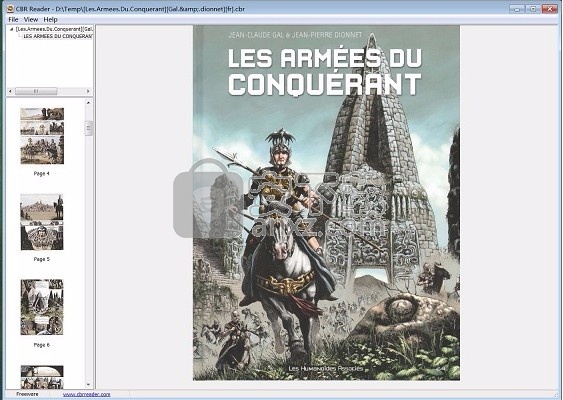The width and height of the screenshot is (563, 400).
Task: Click the thumbnail list vertical scrollbar thumb
Action: (88, 128)
